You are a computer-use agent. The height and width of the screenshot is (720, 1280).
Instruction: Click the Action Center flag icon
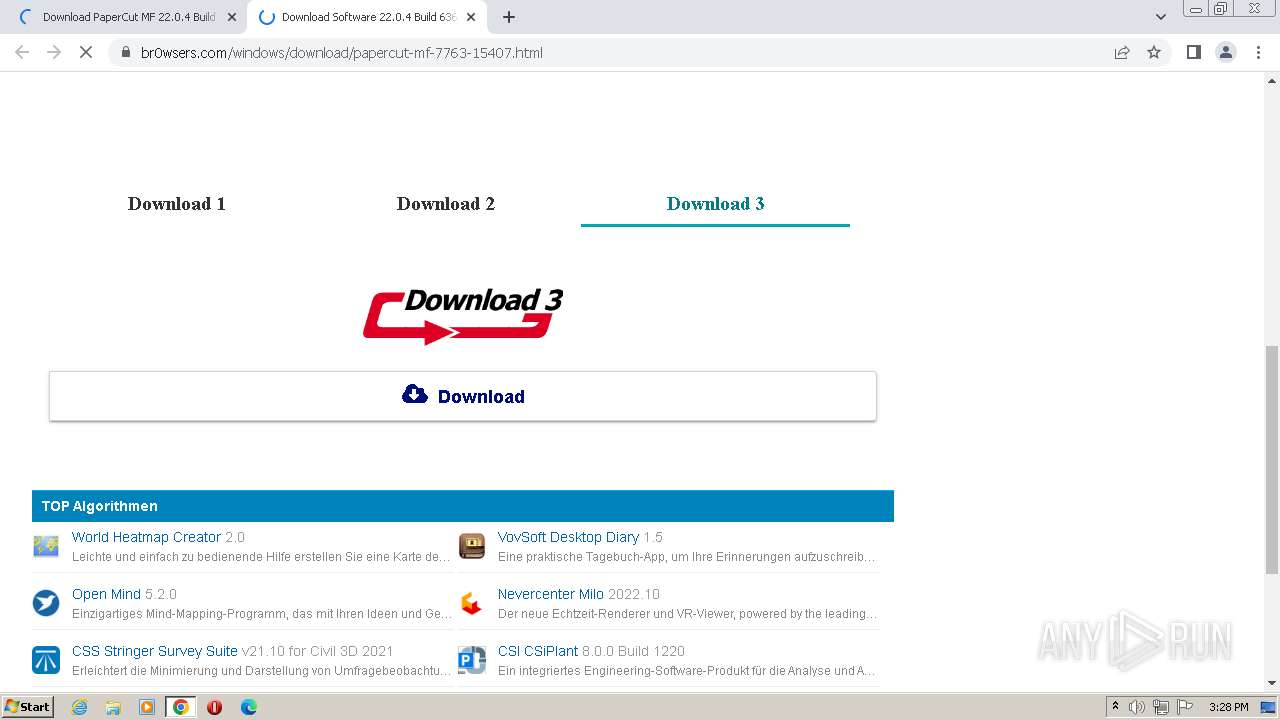1185,707
